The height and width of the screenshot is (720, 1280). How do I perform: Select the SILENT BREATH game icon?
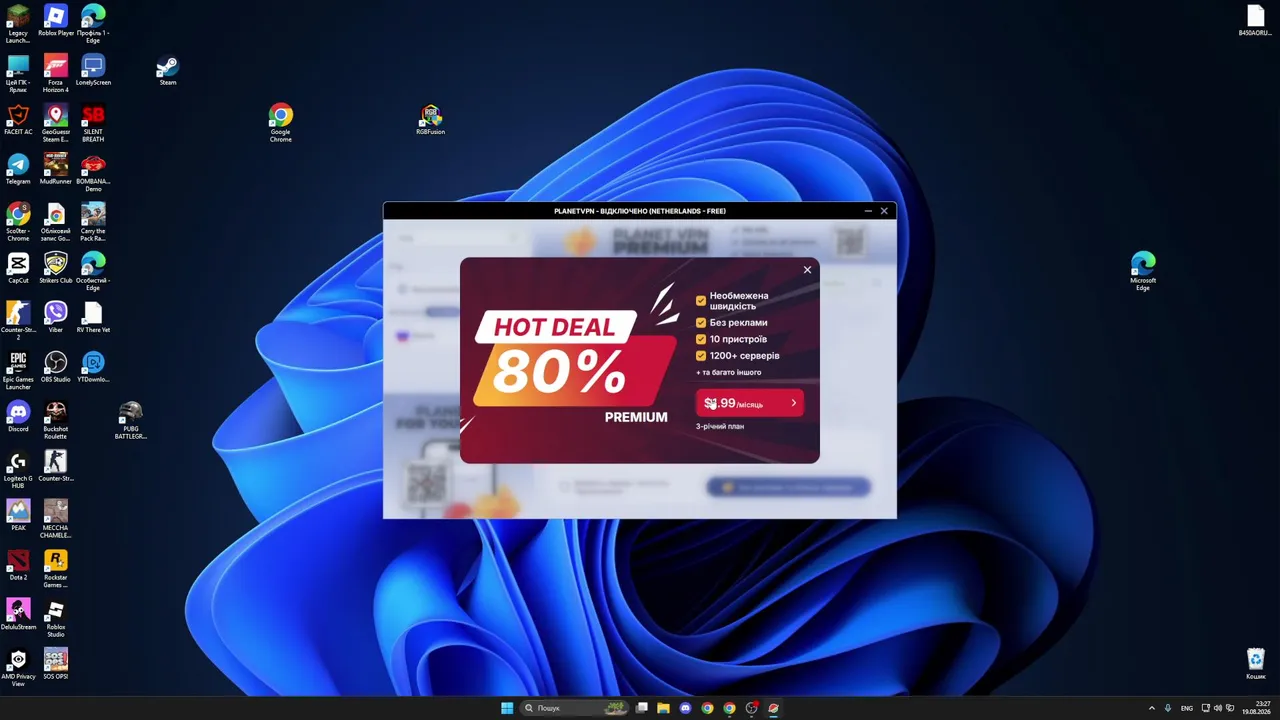pos(93,123)
